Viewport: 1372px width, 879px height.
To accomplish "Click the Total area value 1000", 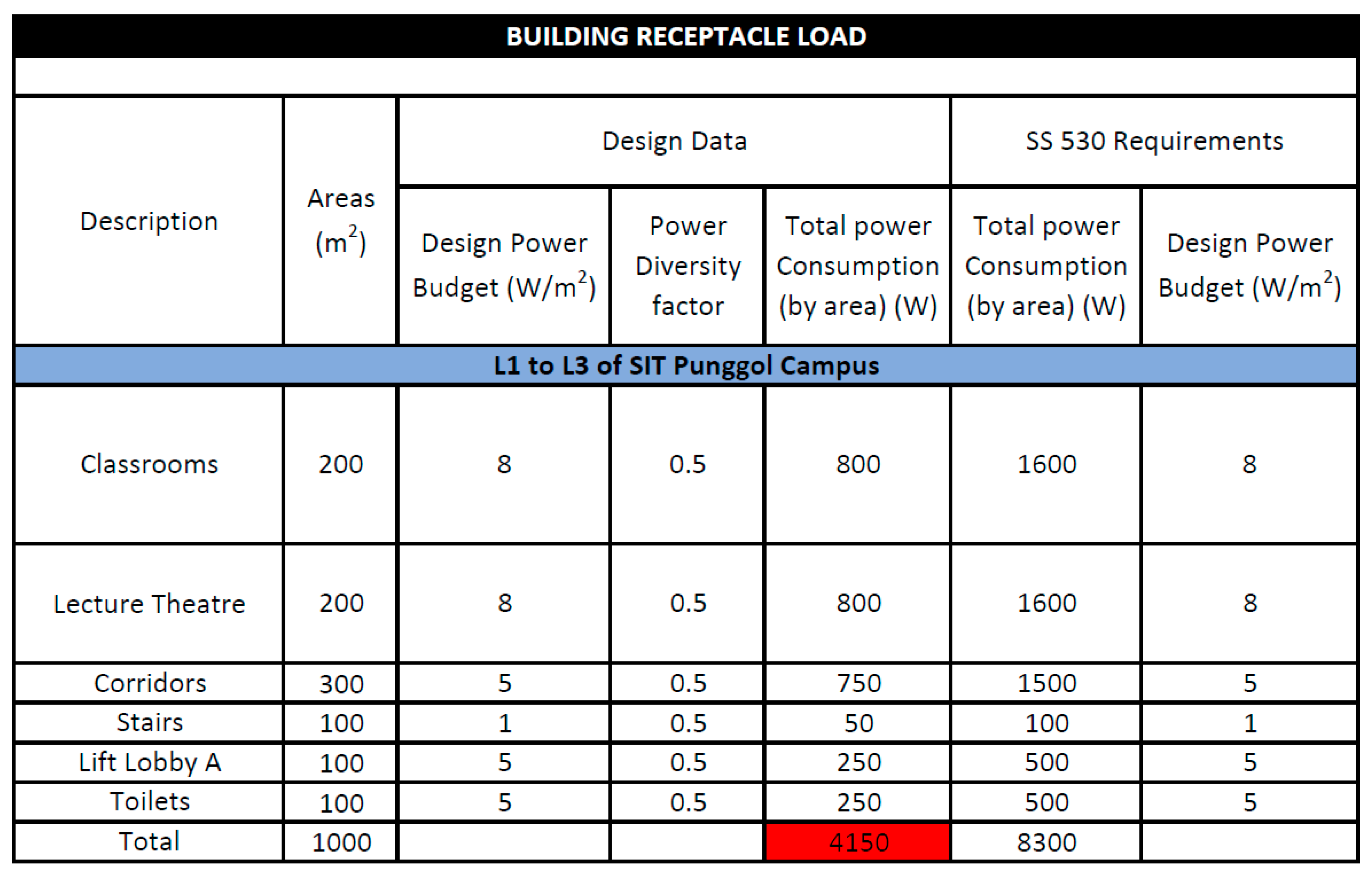I will [x=341, y=843].
